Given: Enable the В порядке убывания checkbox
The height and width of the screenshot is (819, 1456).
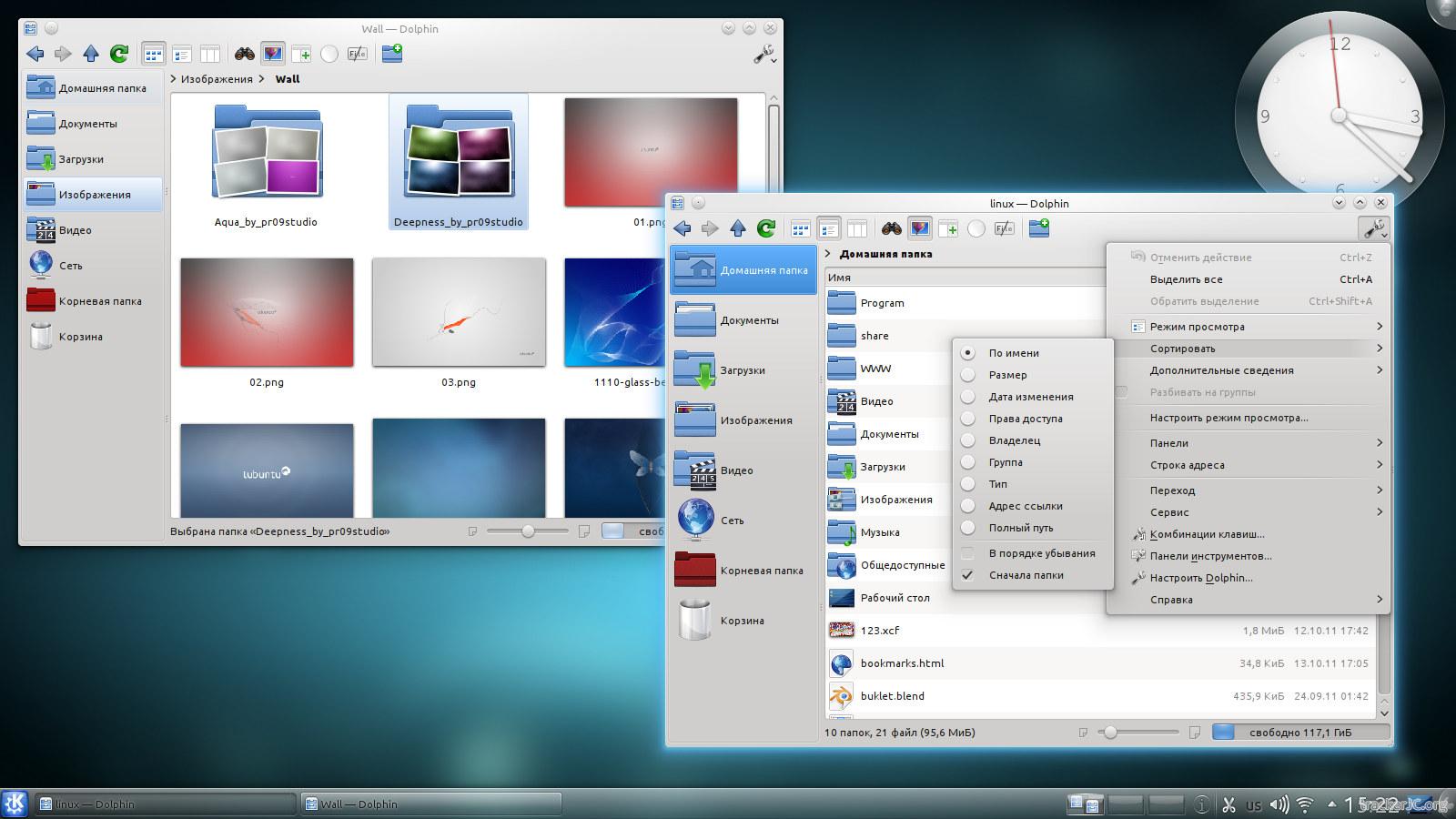Looking at the screenshot, I should (968, 553).
